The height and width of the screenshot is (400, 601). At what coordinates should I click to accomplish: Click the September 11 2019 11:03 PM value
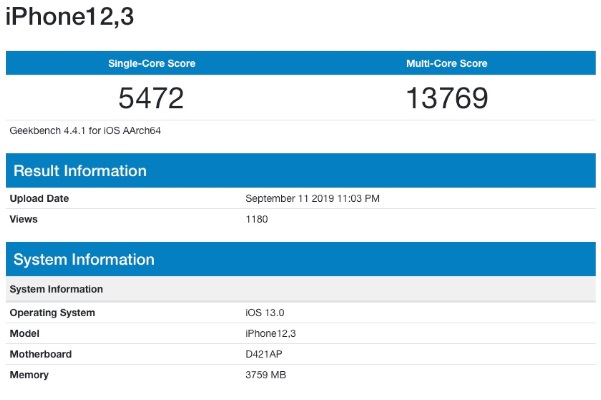(312, 198)
